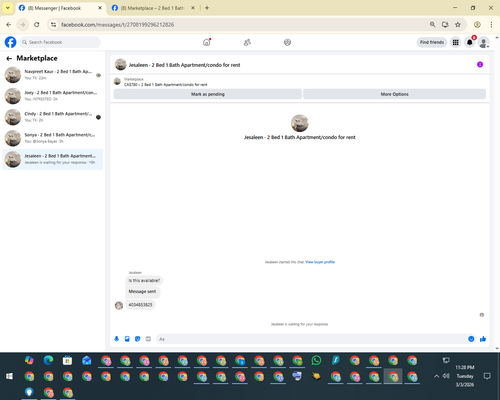Viewport: 500px width, 400px height.
Task: Open the account profile menu
Action: click(484, 42)
